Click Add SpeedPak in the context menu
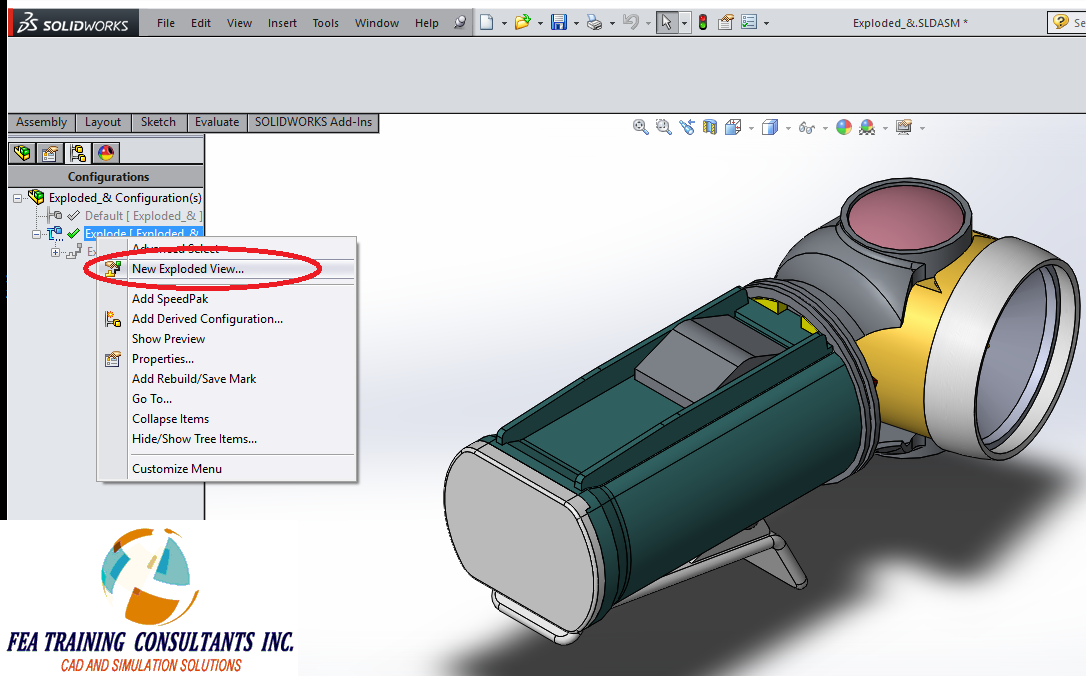Screen dimensions: 1086x676 tap(170, 298)
